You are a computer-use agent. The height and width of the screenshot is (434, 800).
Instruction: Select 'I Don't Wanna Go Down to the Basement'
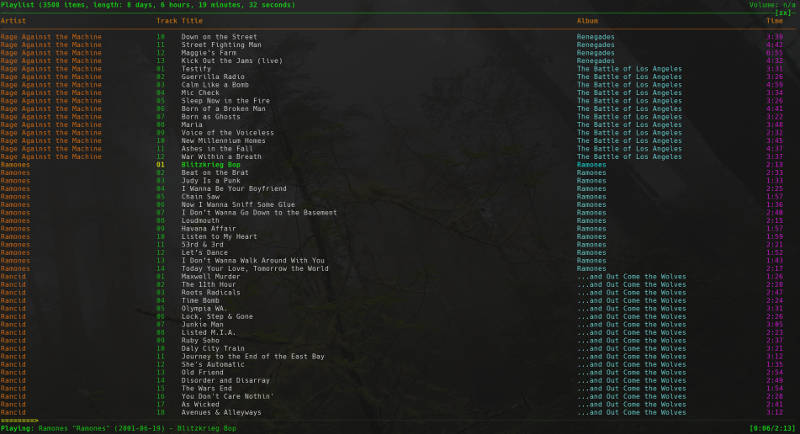(x=259, y=213)
